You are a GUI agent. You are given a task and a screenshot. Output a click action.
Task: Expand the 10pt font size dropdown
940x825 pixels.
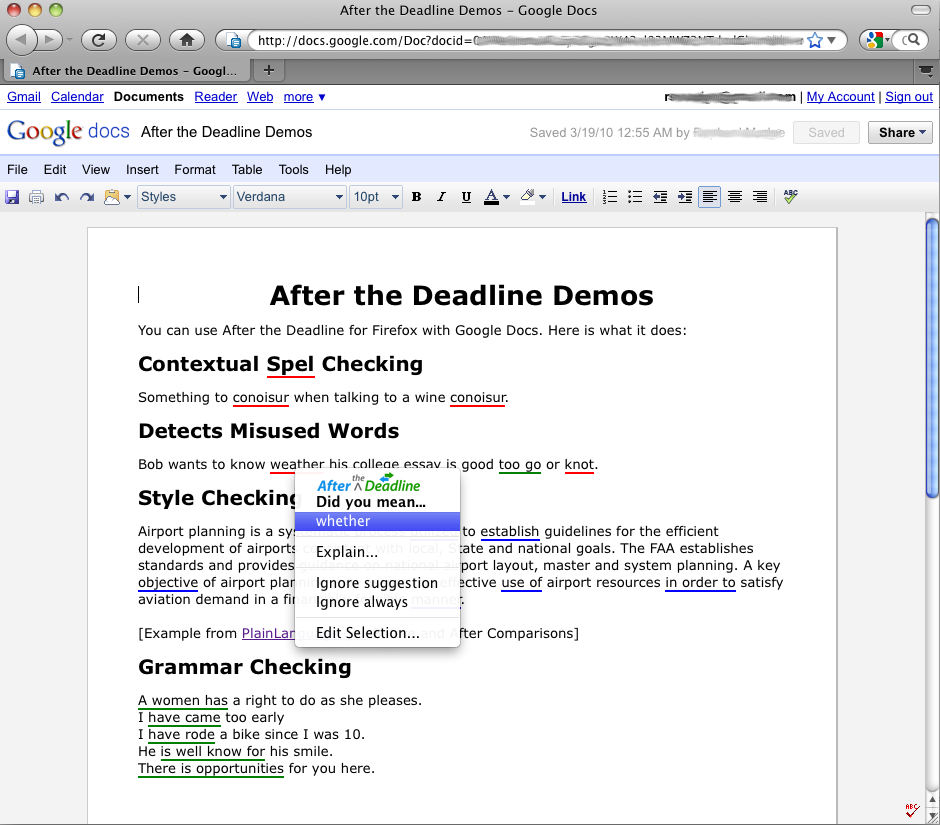(x=375, y=197)
